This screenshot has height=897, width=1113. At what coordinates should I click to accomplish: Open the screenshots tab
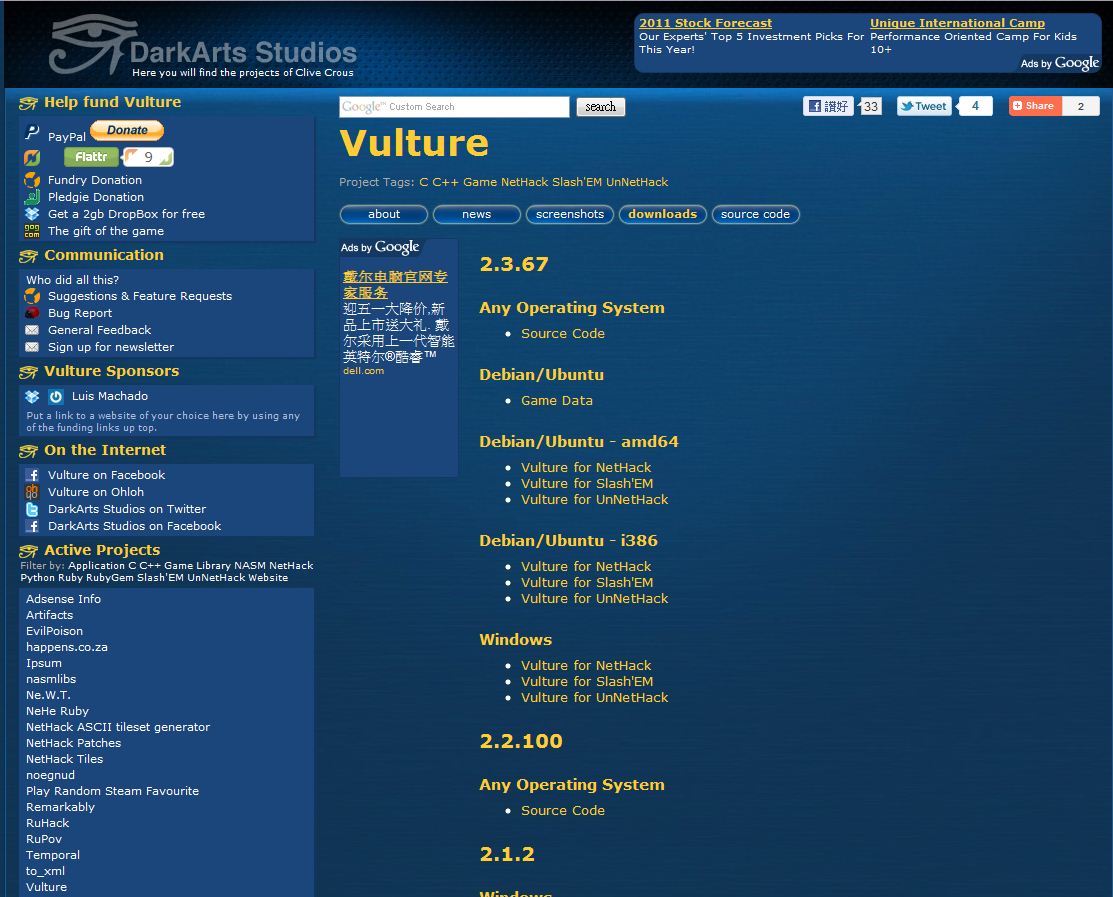(x=570, y=214)
